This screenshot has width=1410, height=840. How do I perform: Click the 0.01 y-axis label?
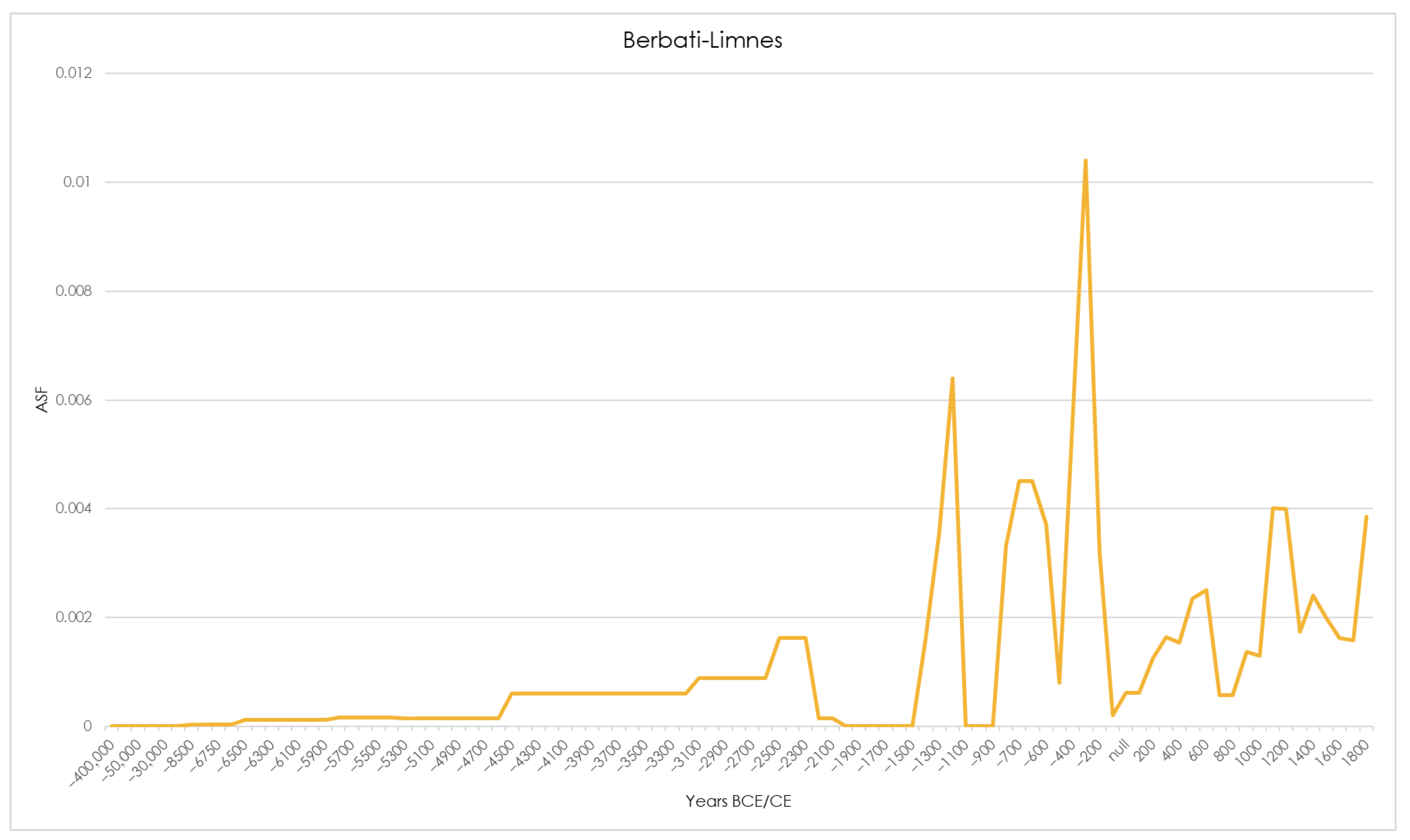77,182
